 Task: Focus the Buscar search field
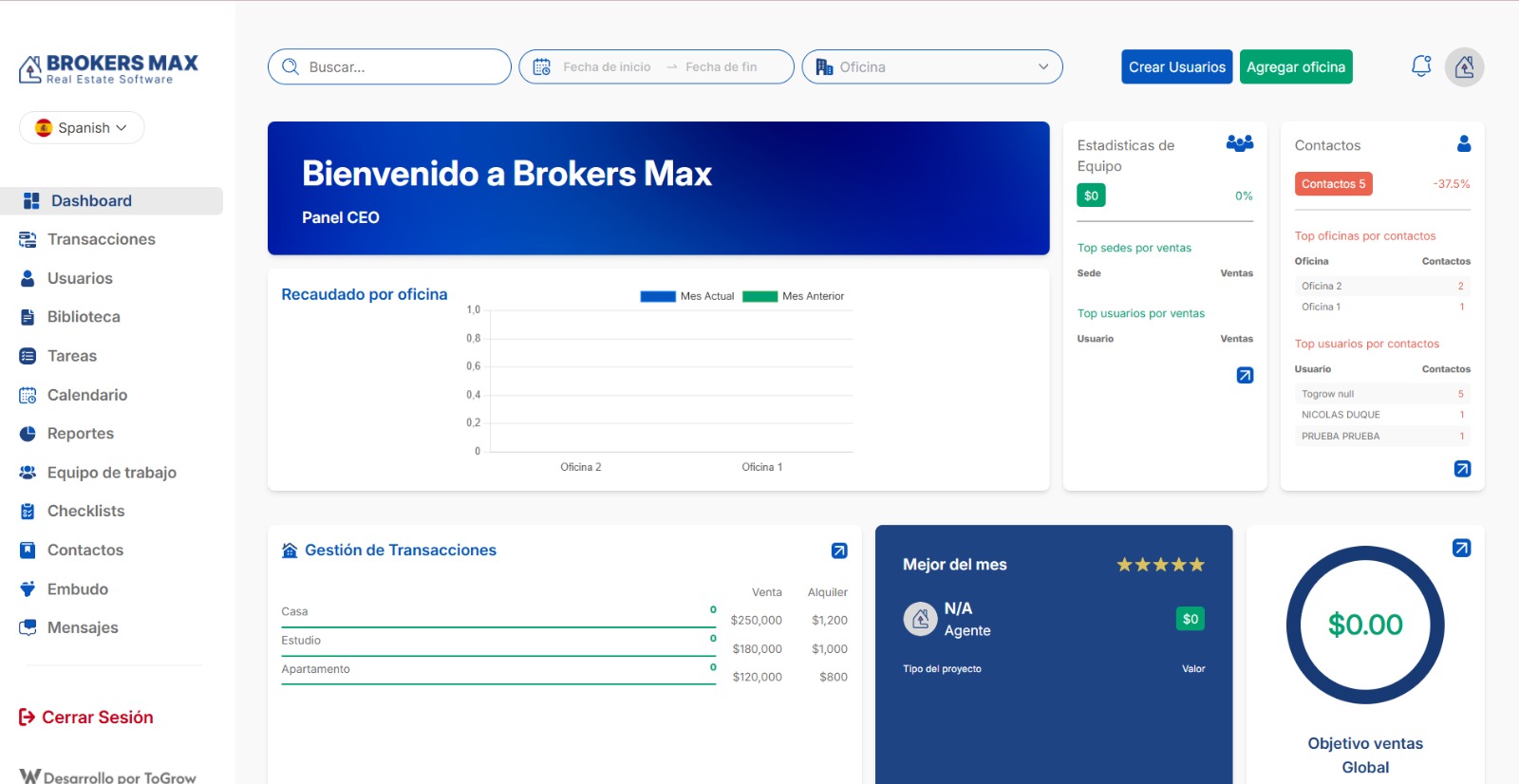(x=389, y=66)
